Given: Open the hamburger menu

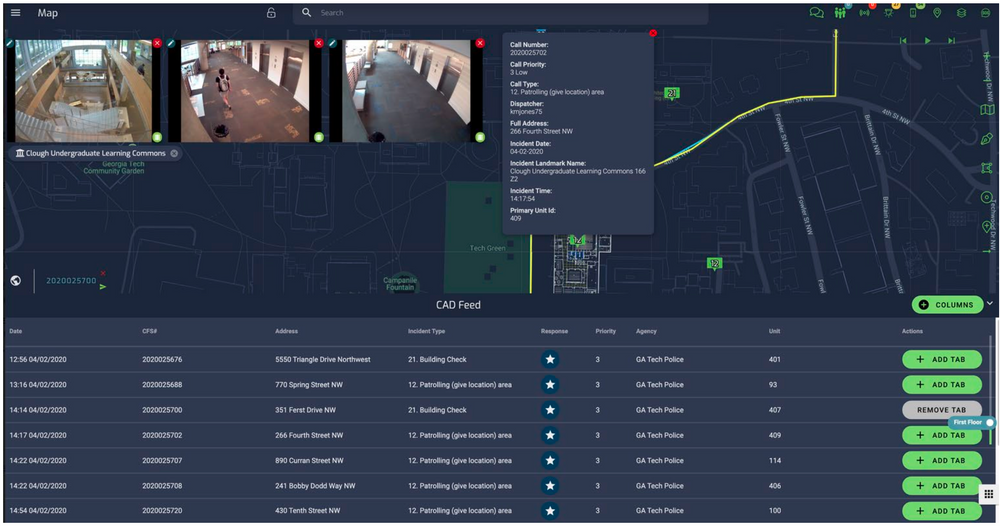Looking at the screenshot, I should [x=15, y=13].
